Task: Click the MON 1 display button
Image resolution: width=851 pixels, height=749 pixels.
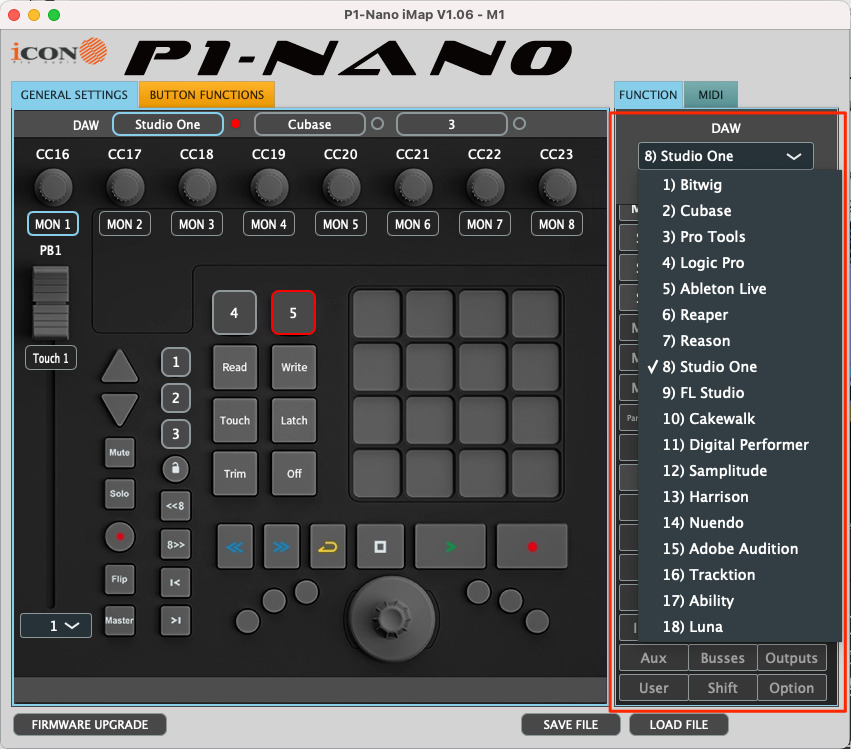Action: pyautogui.click(x=53, y=224)
